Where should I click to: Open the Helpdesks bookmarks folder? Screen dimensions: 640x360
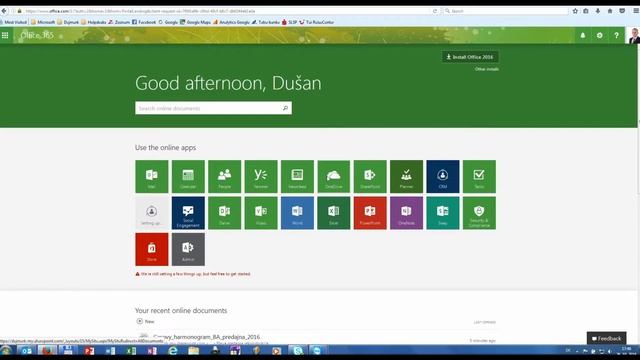click(93, 22)
